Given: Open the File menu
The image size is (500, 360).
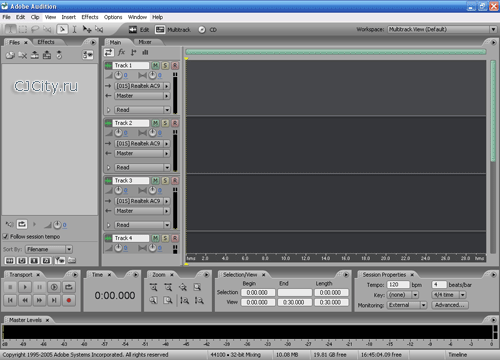Looking at the screenshot, I should [6, 17].
